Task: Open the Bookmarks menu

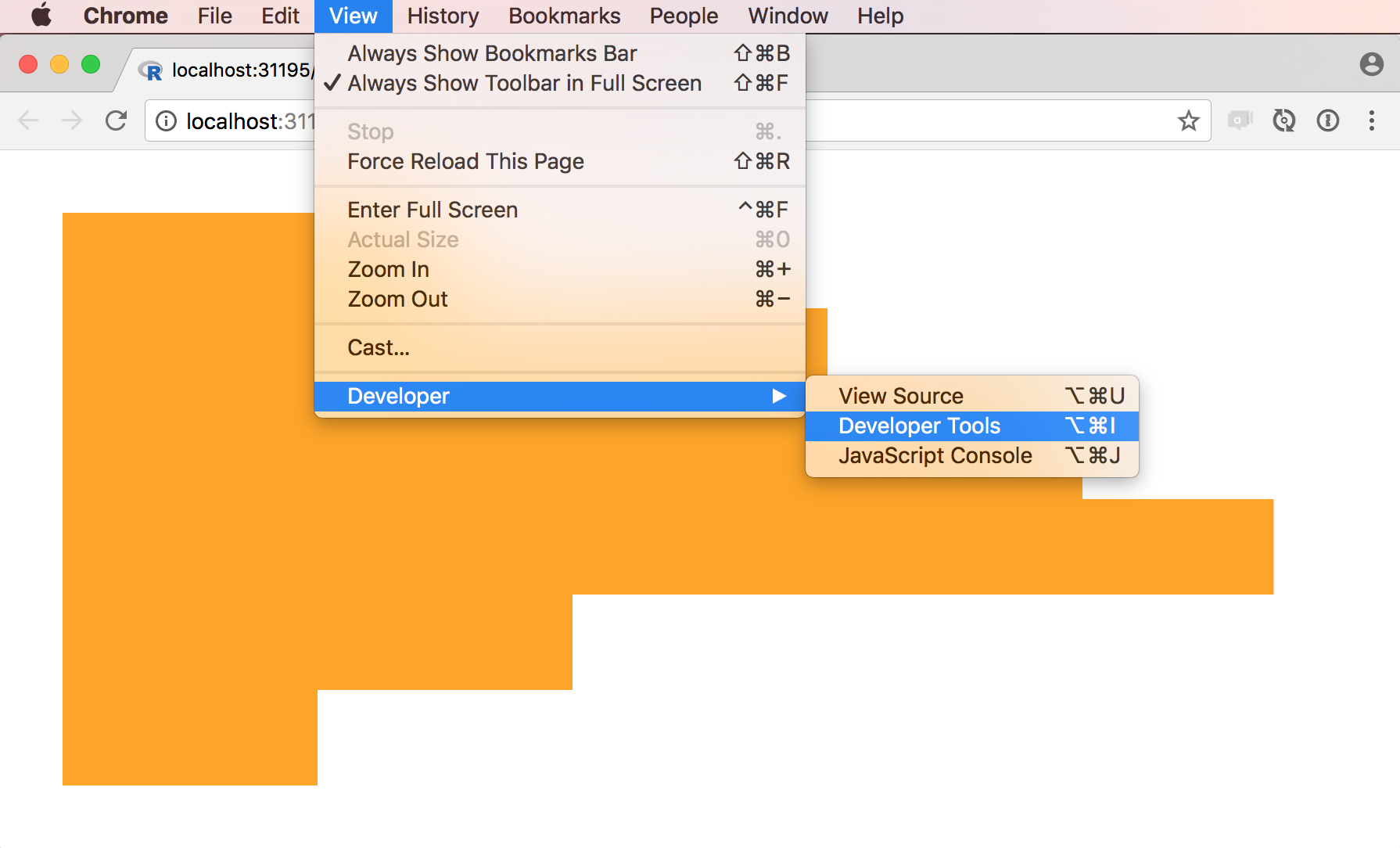Action: click(564, 16)
